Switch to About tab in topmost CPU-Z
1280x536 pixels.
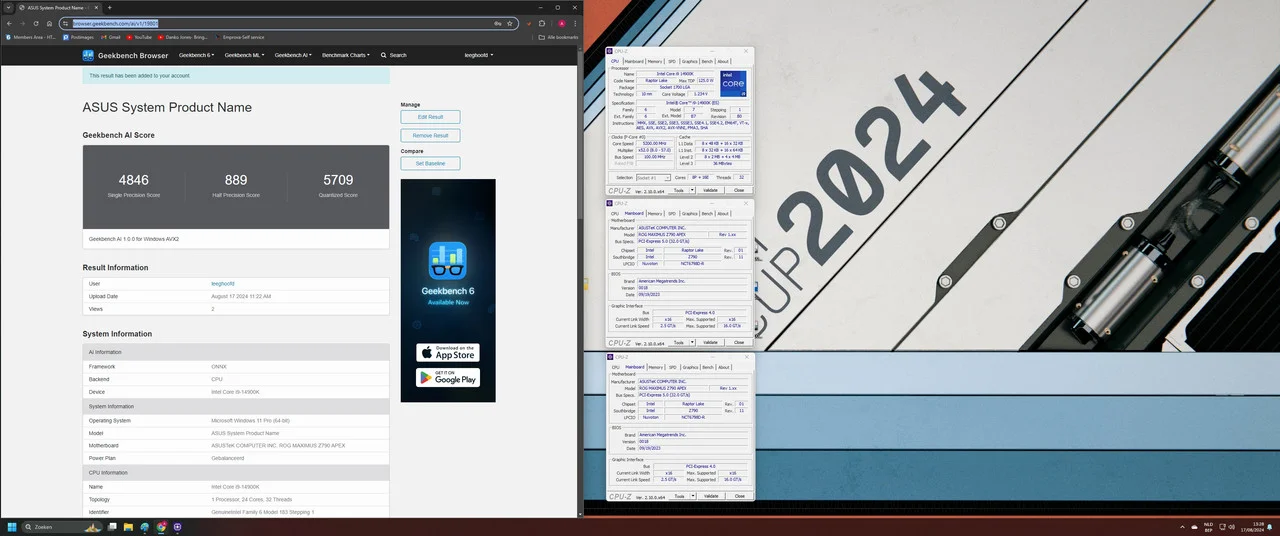coord(723,62)
